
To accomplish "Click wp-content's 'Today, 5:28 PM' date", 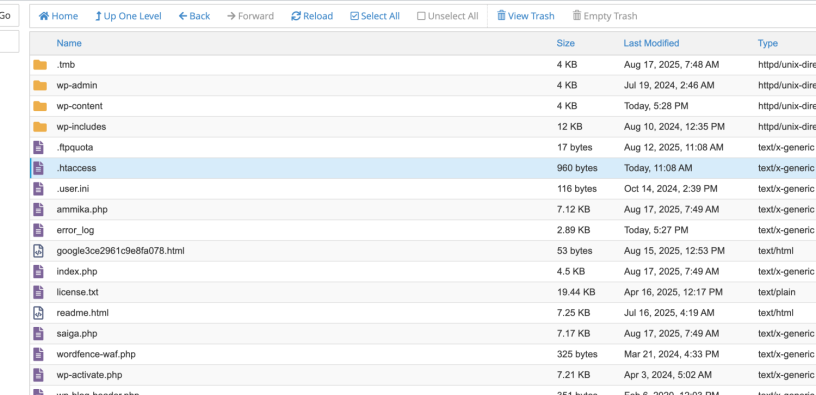I will tap(656, 106).
